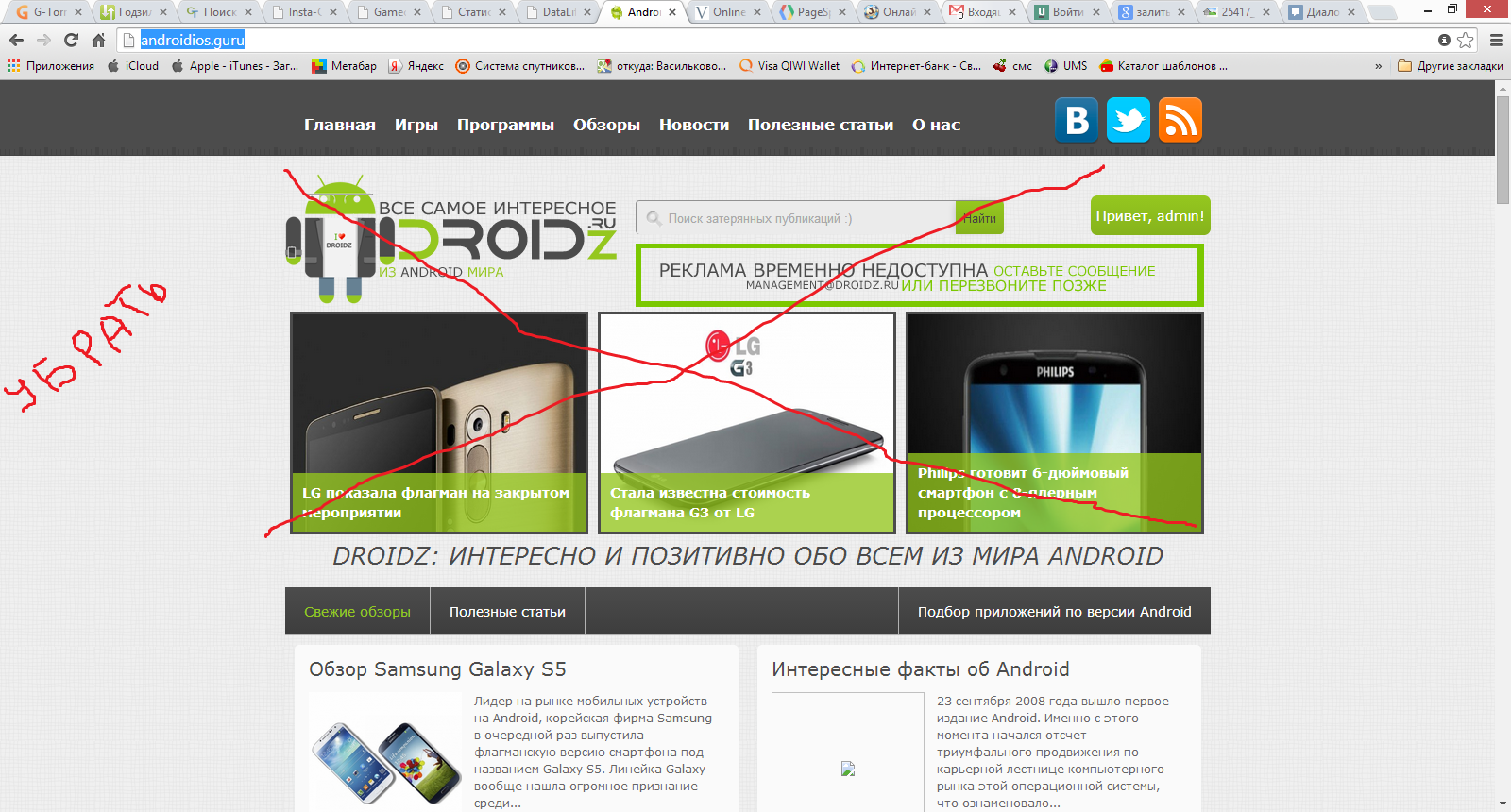Click the broken image in Android facts
1511x812 pixels.
click(848, 769)
